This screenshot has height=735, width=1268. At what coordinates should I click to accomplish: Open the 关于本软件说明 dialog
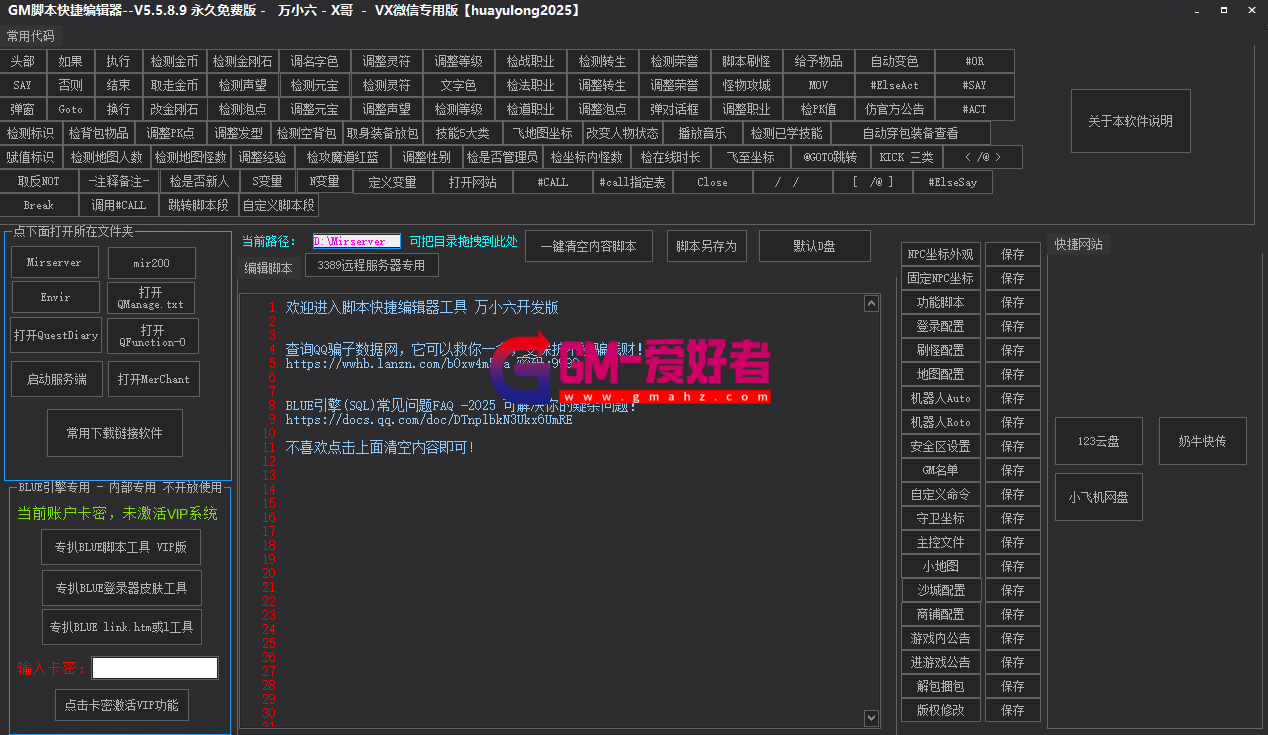pos(1130,121)
